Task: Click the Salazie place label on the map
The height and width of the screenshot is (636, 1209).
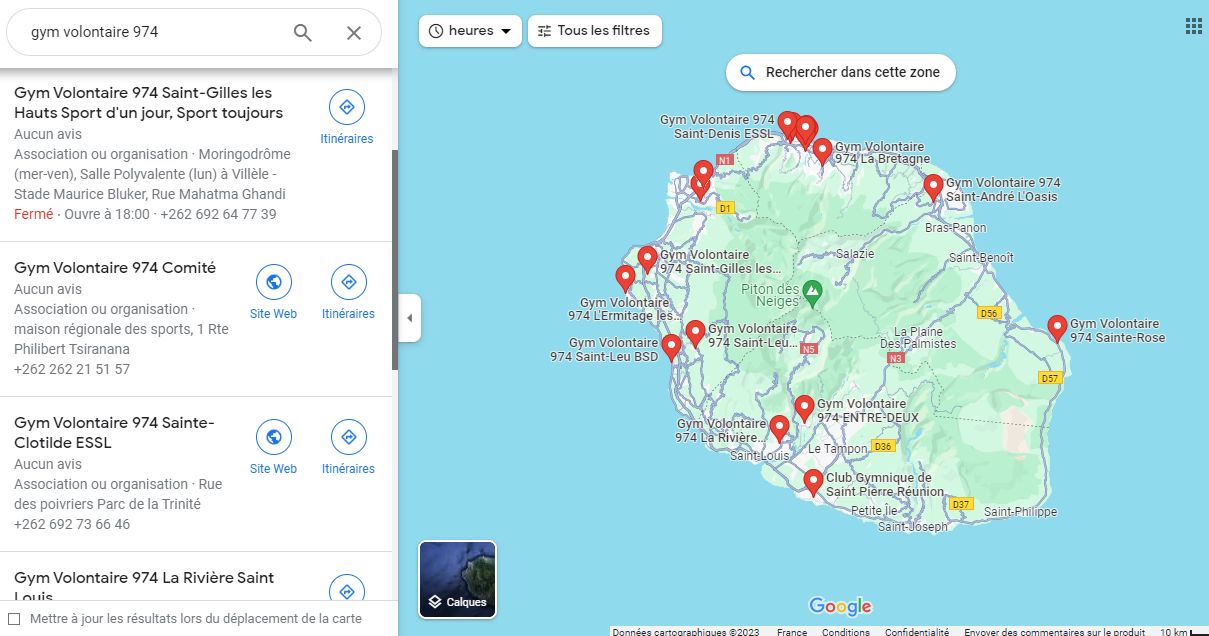Action: click(x=855, y=254)
